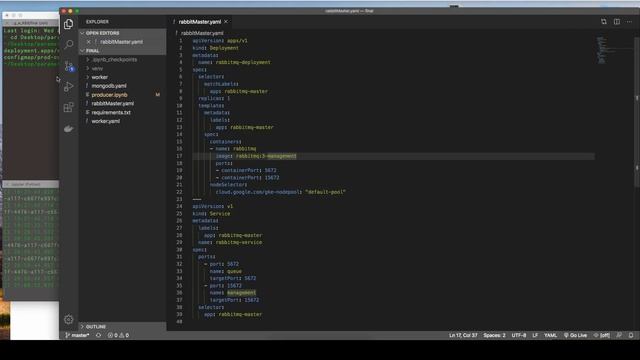Collapse the FINAL folder section
The height and width of the screenshot is (360, 640).
[x=122, y=51]
